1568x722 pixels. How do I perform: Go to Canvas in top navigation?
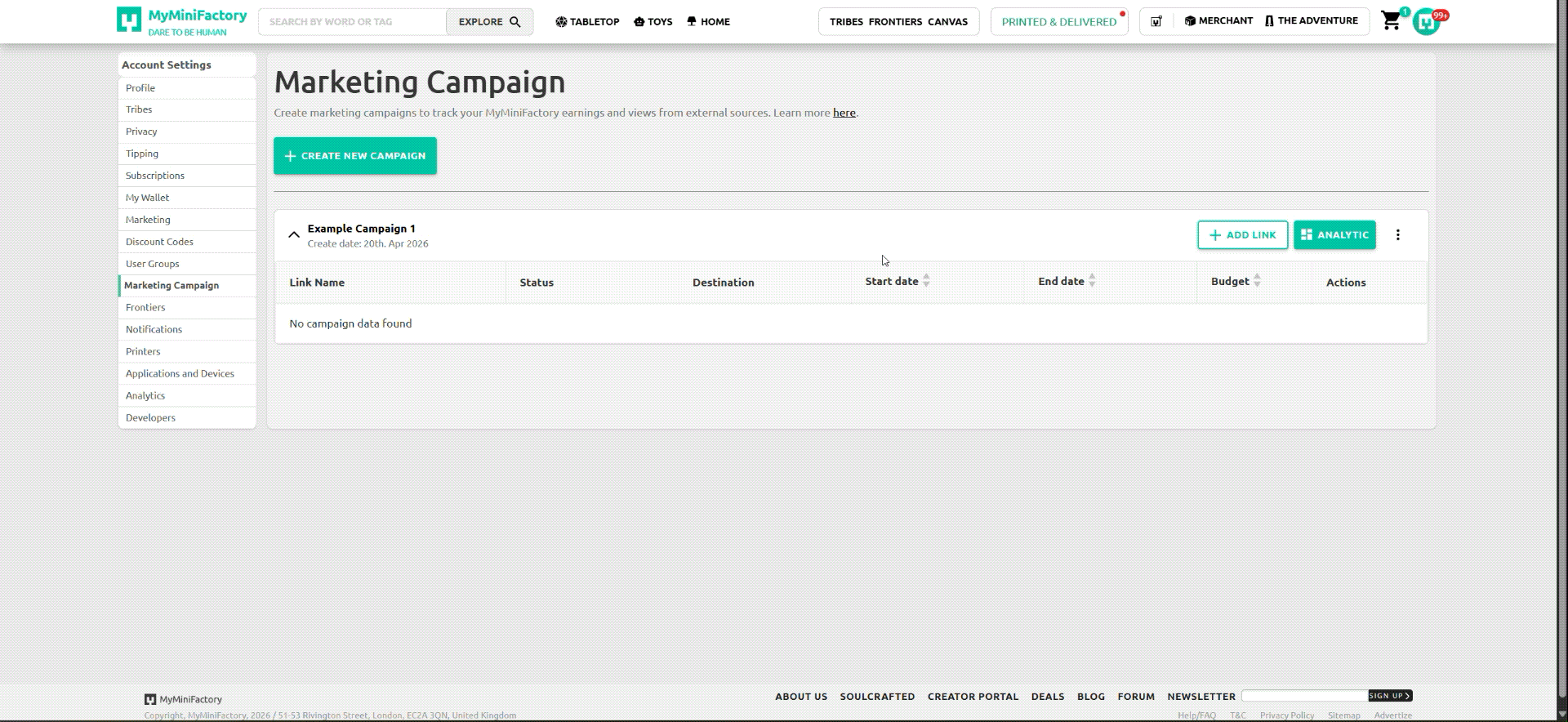(x=947, y=22)
